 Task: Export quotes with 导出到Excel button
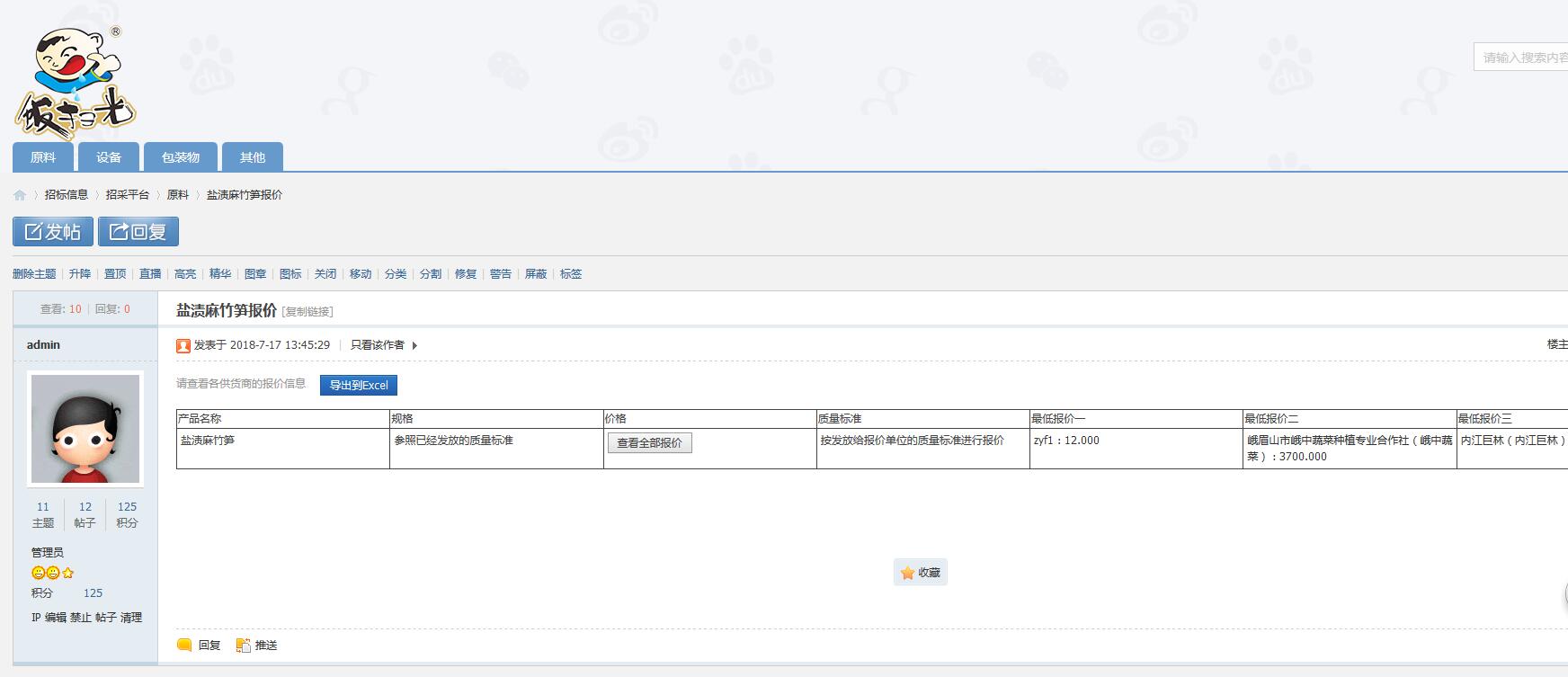coord(359,386)
